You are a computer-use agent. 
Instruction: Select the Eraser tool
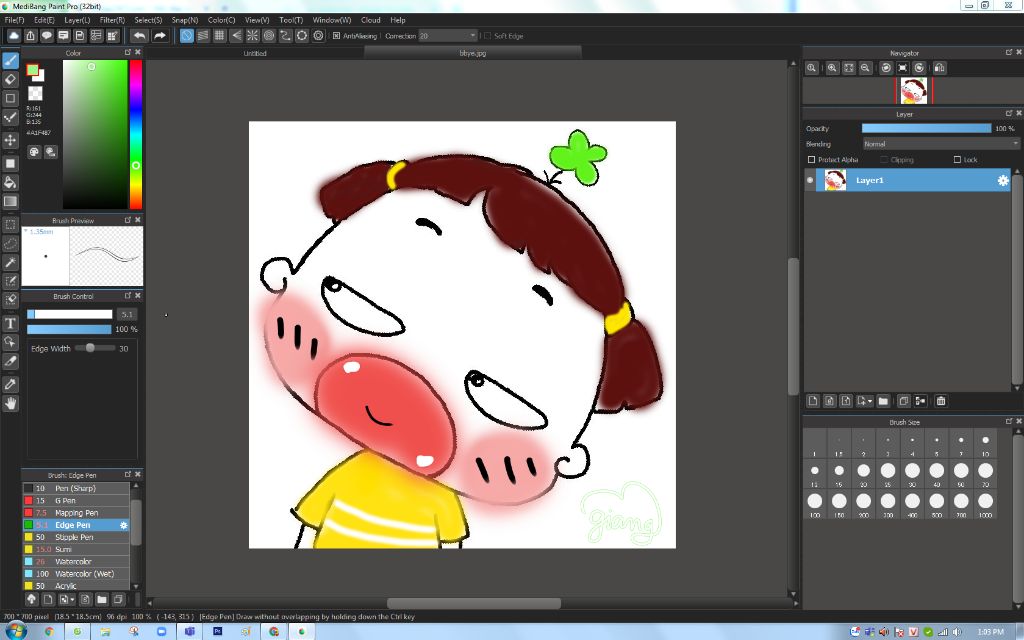(10, 79)
